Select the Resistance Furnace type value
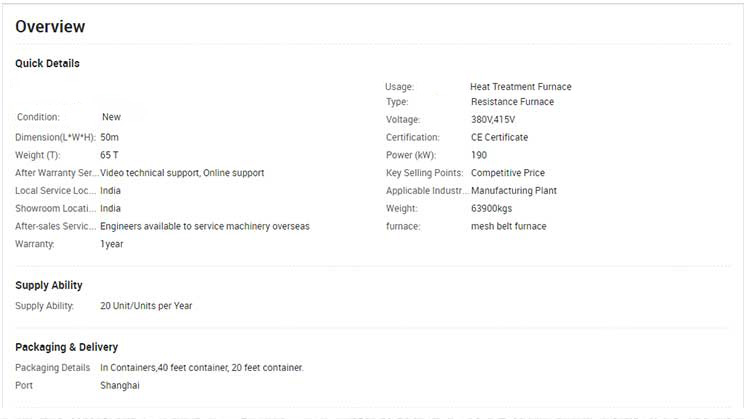750x419 pixels. [x=512, y=102]
